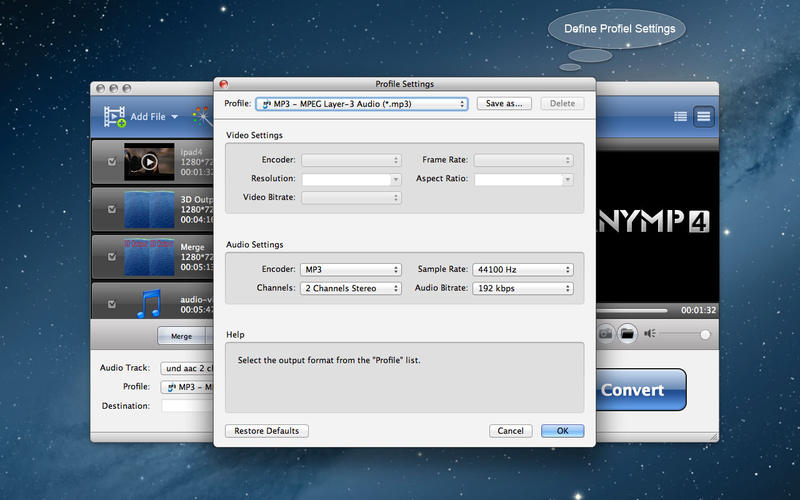Screen dimensions: 800x500
Task: Open the snapshot folder icon
Action: [627, 334]
